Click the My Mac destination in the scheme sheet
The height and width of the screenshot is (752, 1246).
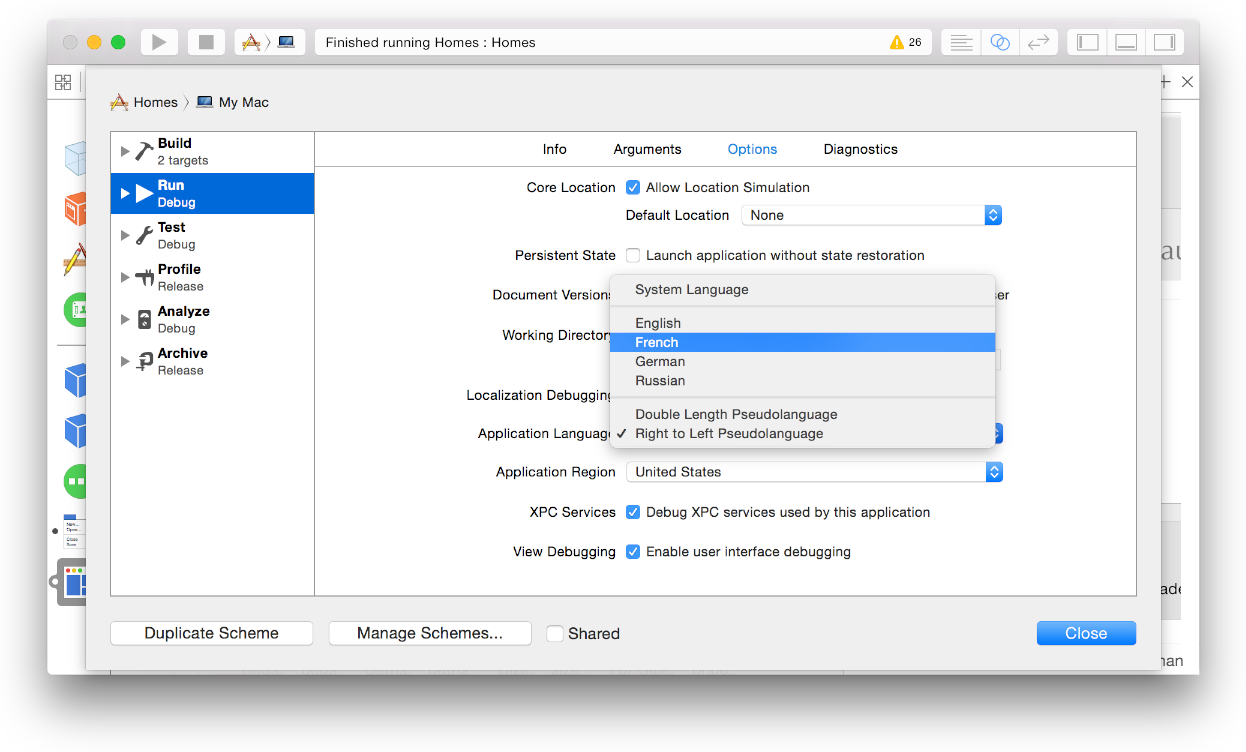232,102
